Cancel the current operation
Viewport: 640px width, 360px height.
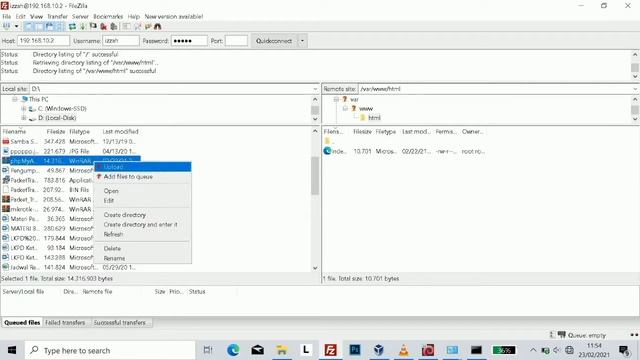click(x=93, y=27)
